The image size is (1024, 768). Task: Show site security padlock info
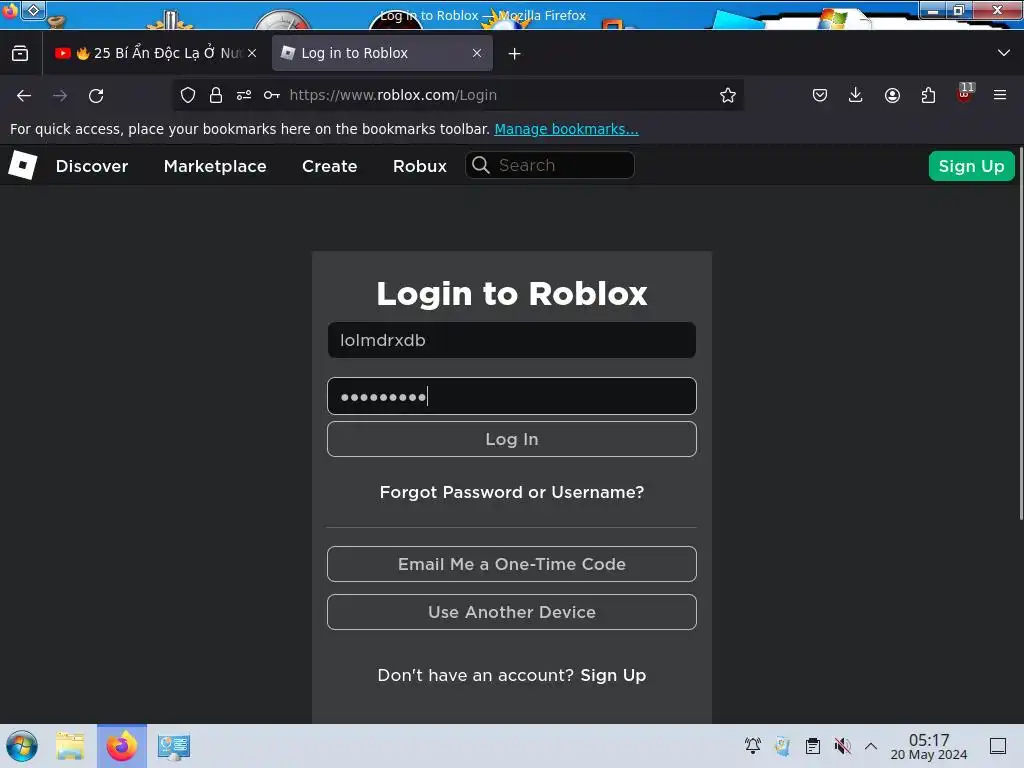216,95
